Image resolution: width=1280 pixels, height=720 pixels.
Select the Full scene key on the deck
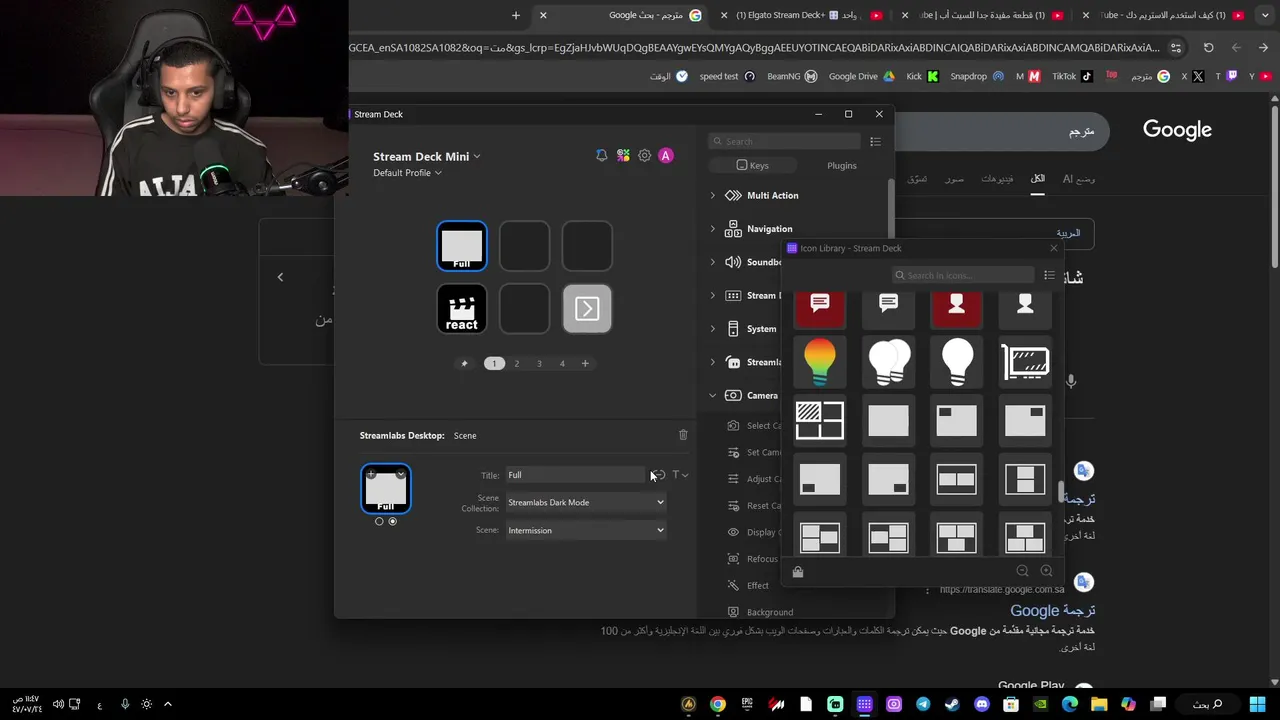[462, 246]
